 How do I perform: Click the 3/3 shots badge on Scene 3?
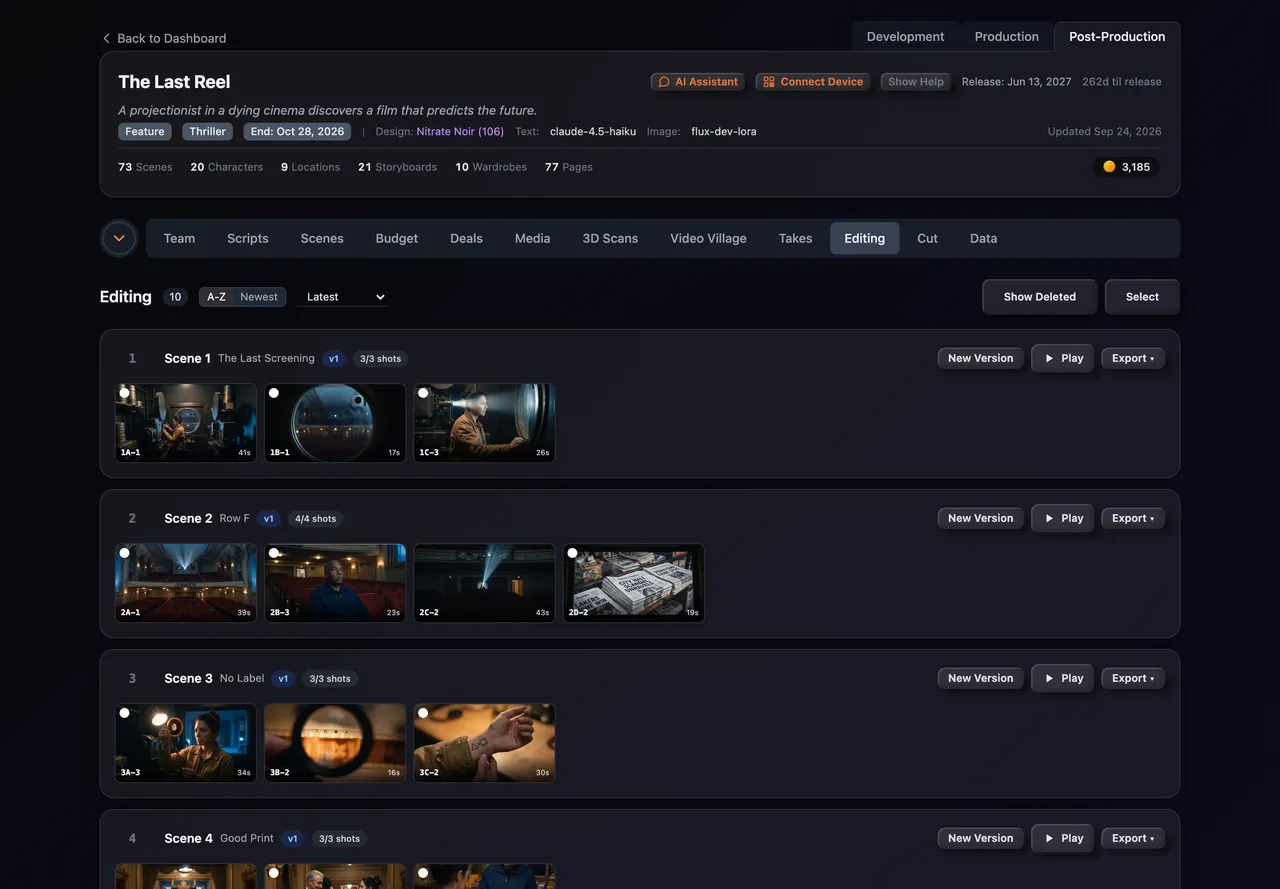pos(330,678)
